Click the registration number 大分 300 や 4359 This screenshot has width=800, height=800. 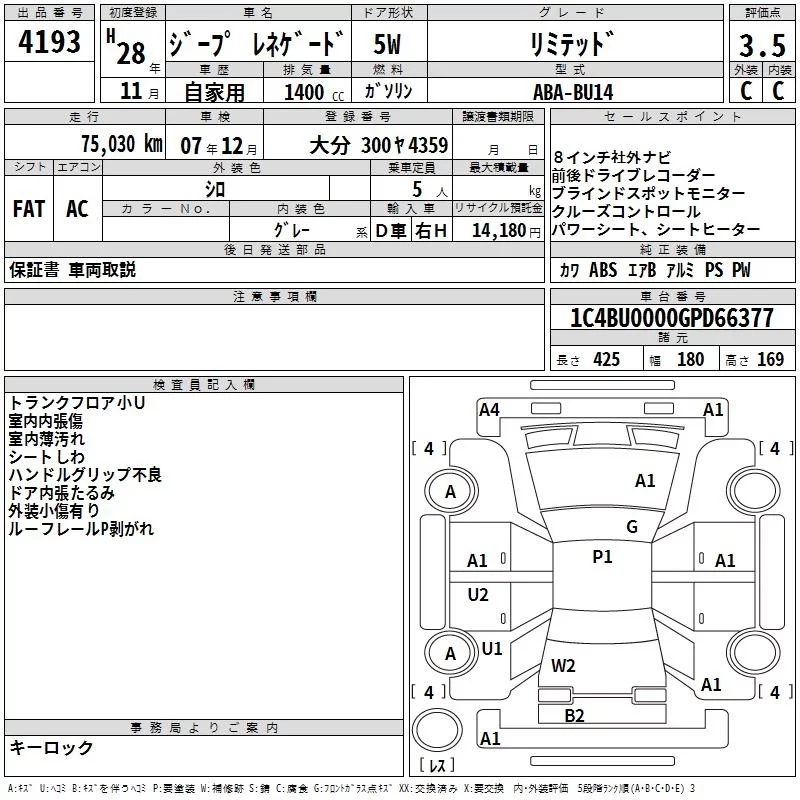tap(379, 145)
